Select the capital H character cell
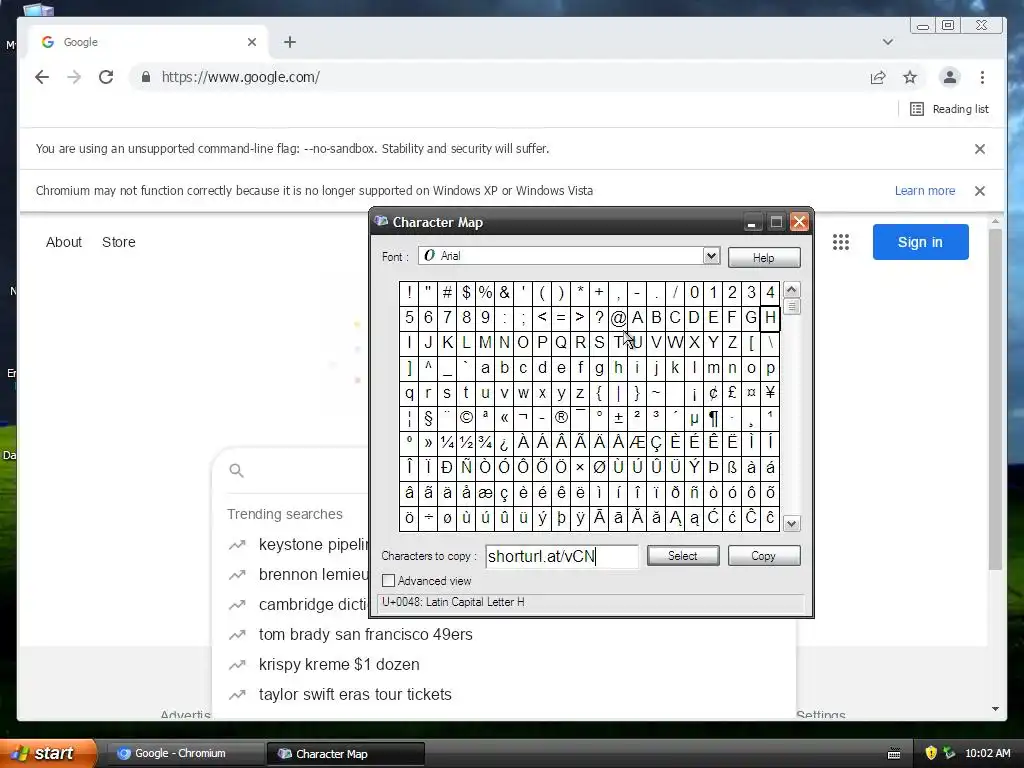This screenshot has width=1024, height=768. [770, 318]
